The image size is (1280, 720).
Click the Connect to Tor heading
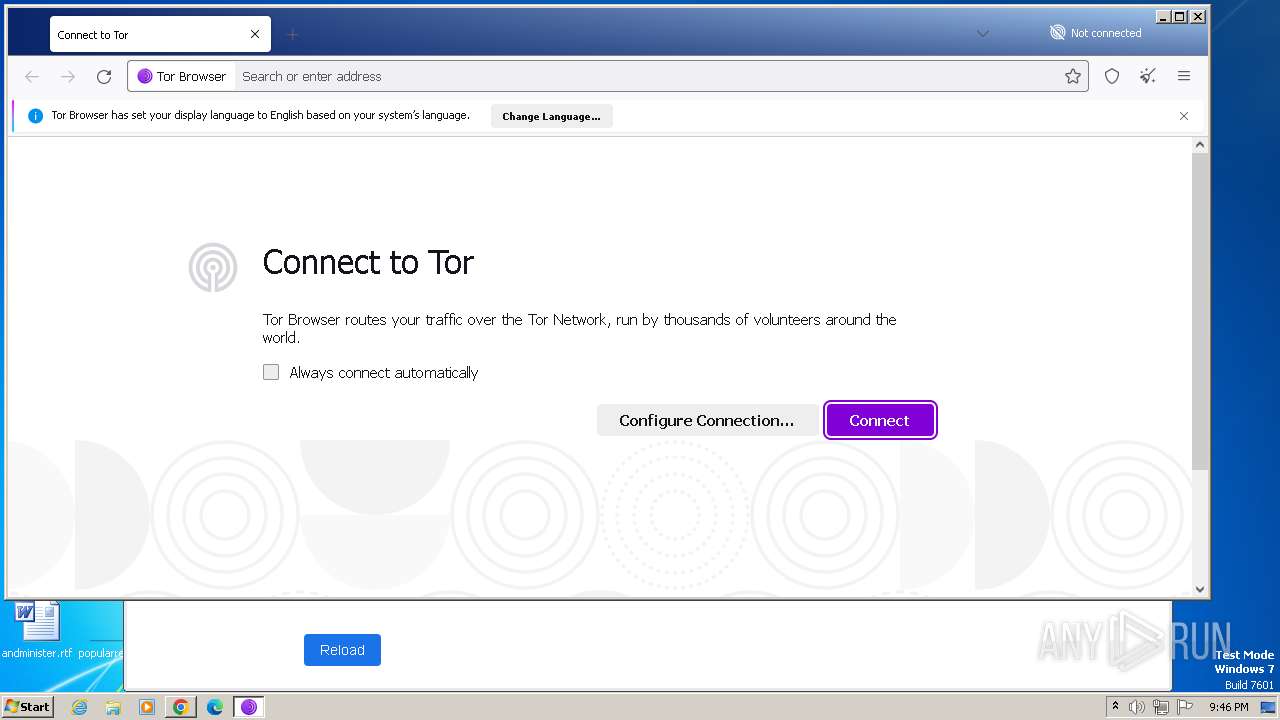tap(368, 262)
